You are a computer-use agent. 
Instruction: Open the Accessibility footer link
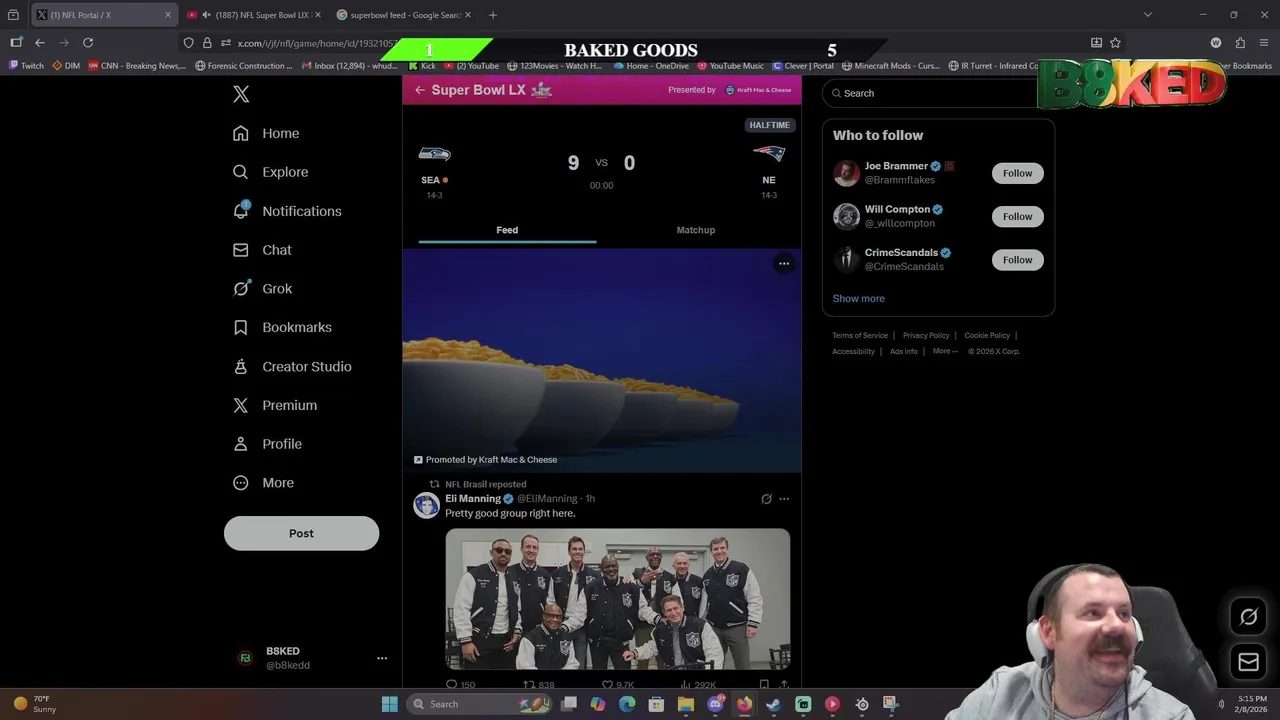[x=853, y=352]
